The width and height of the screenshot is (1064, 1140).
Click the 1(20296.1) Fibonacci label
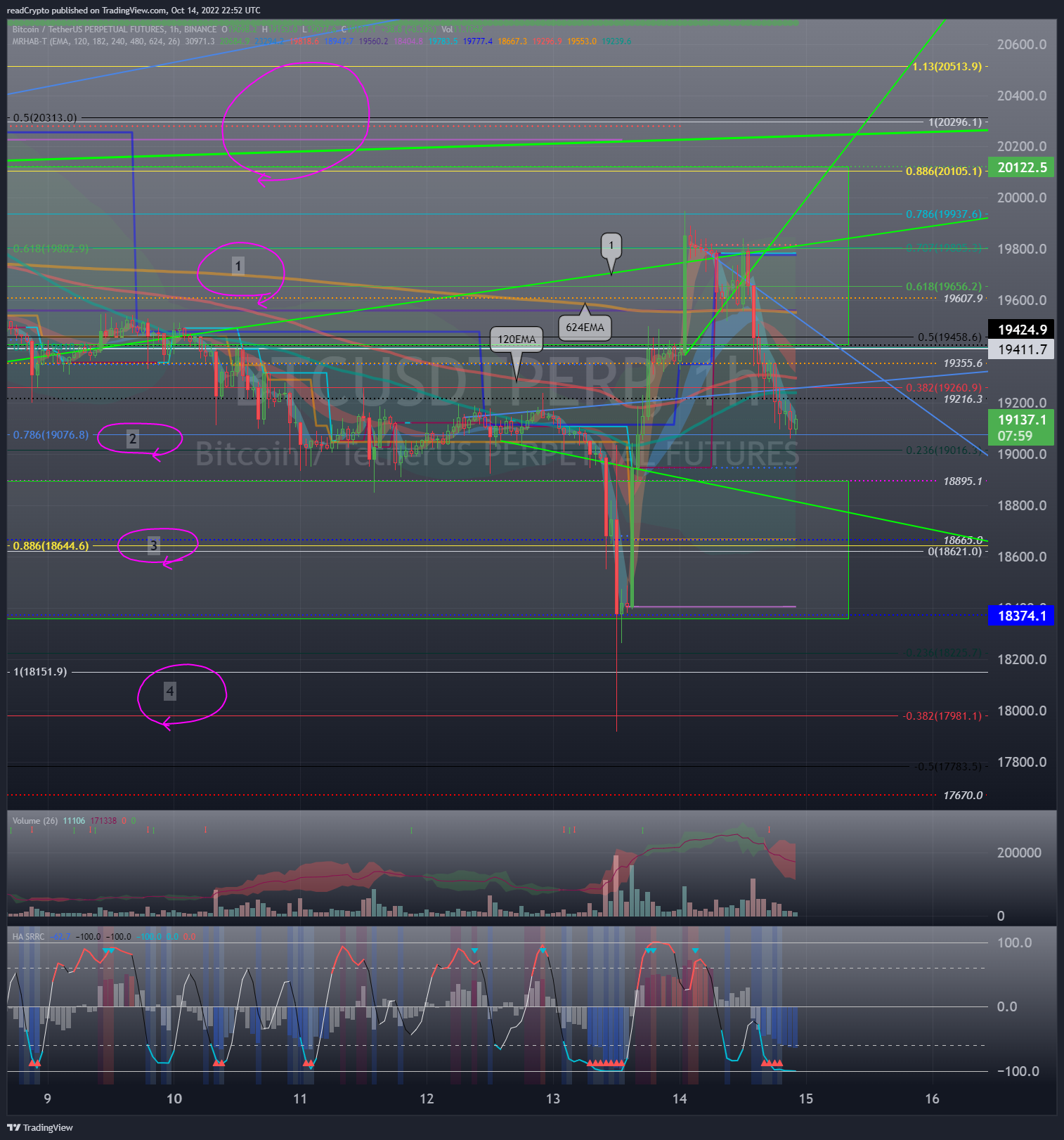pyautogui.click(x=954, y=122)
